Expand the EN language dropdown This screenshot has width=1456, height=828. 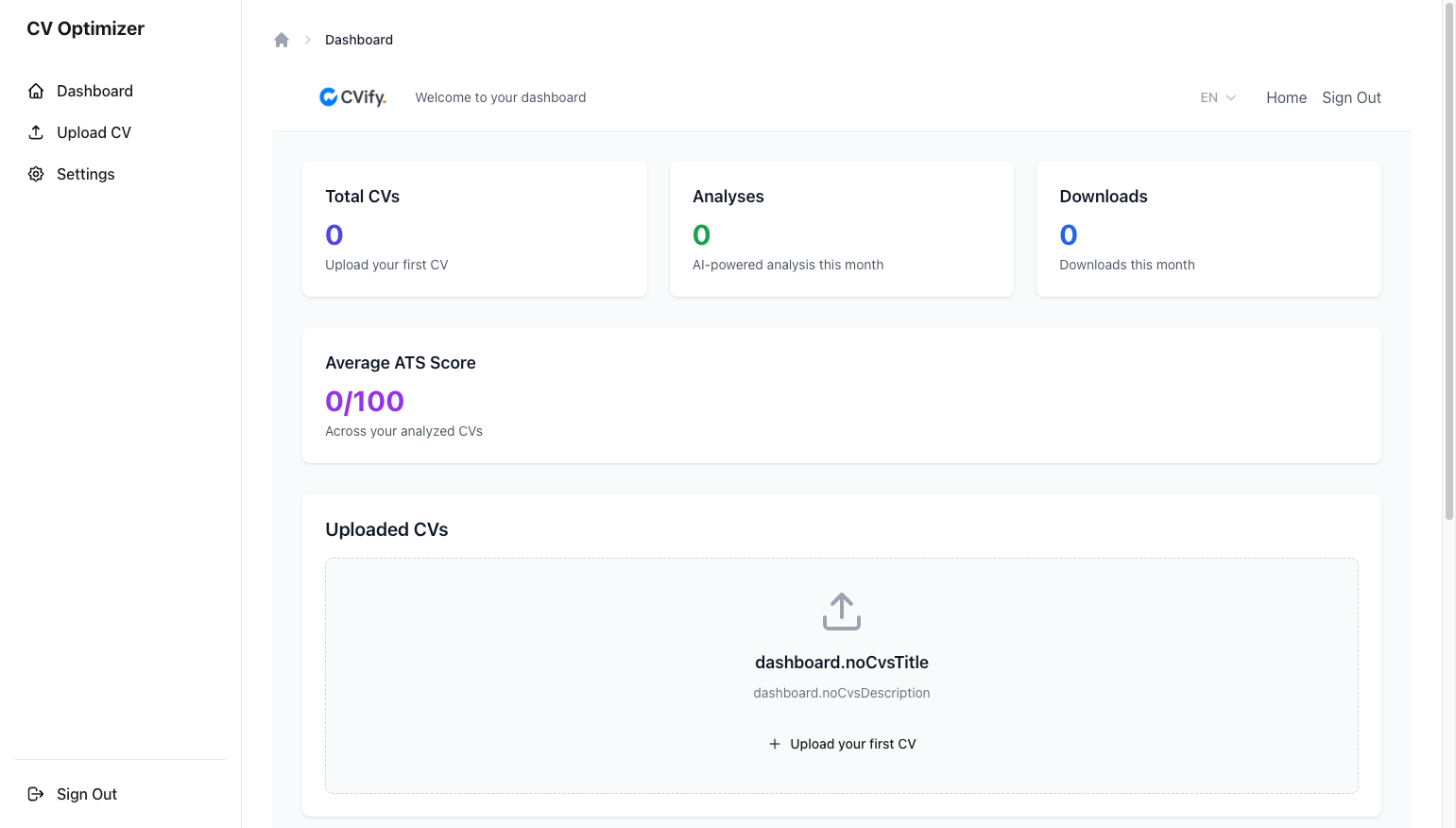[1216, 97]
